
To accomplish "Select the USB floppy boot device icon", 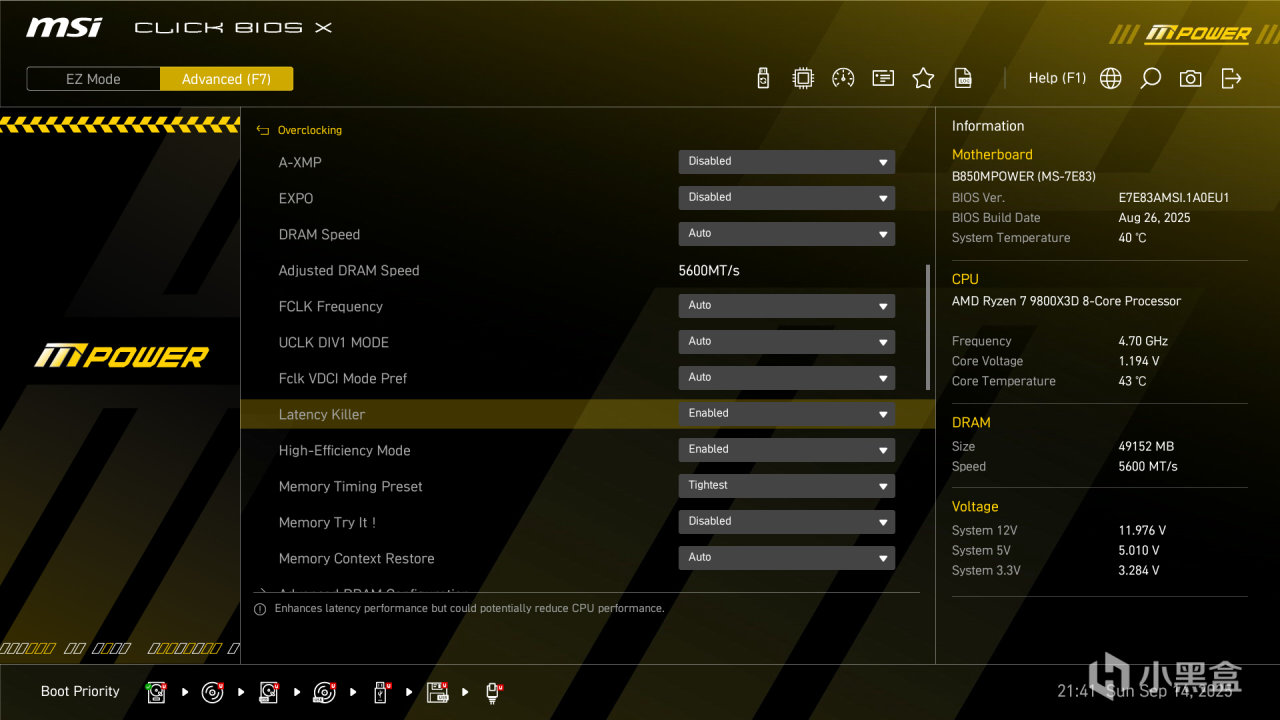I will [437, 692].
